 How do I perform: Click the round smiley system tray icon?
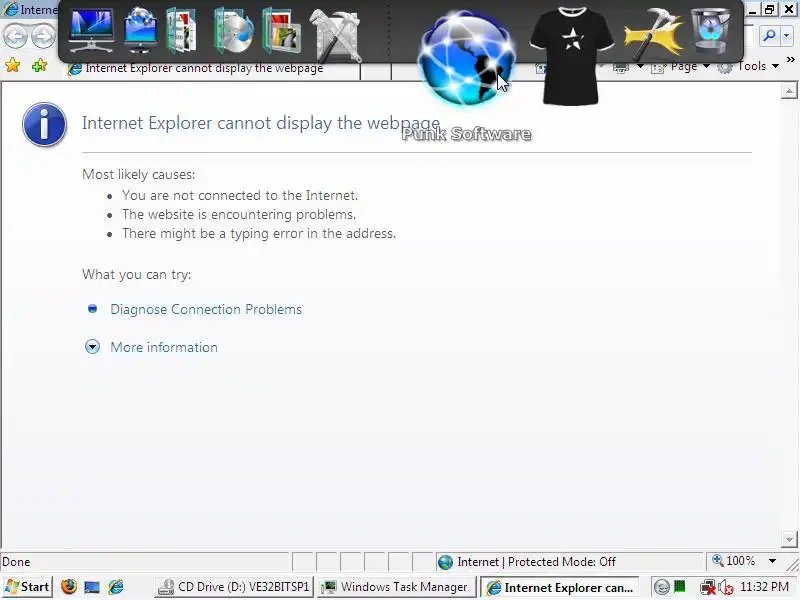click(661, 587)
